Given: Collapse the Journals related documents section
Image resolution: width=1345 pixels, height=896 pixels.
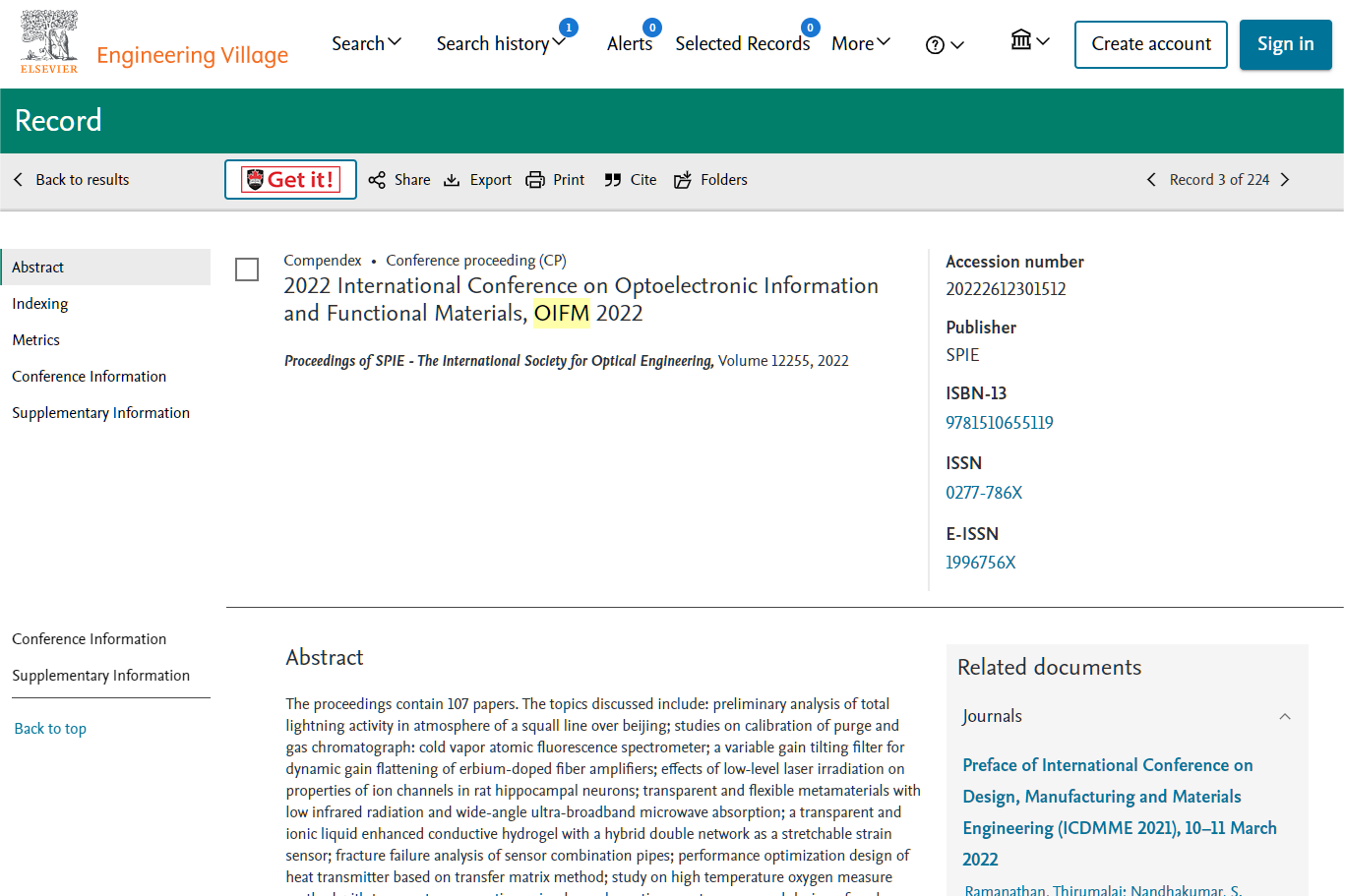Looking at the screenshot, I should [x=1285, y=717].
